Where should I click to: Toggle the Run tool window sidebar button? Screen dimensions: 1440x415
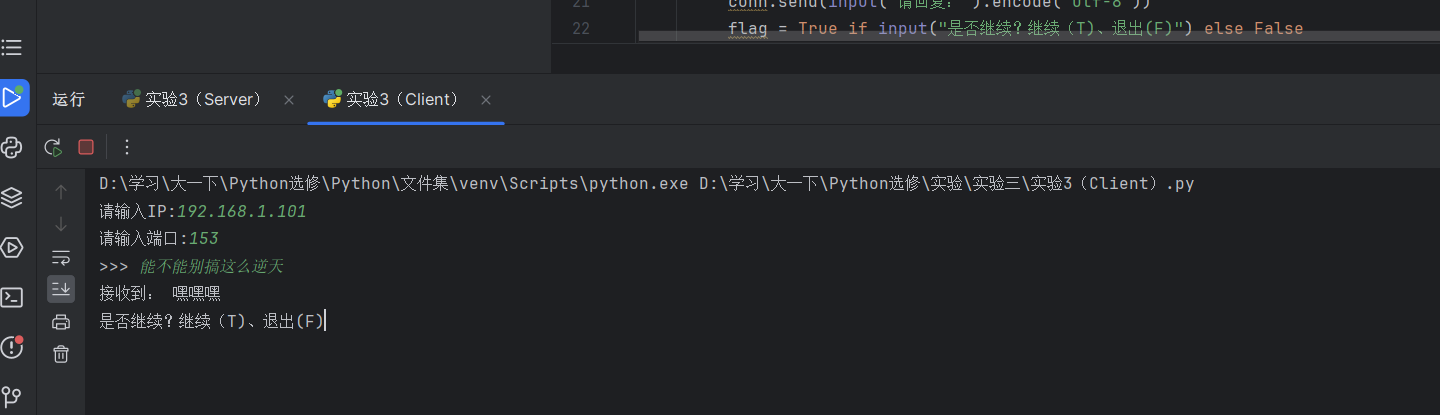coord(13,97)
